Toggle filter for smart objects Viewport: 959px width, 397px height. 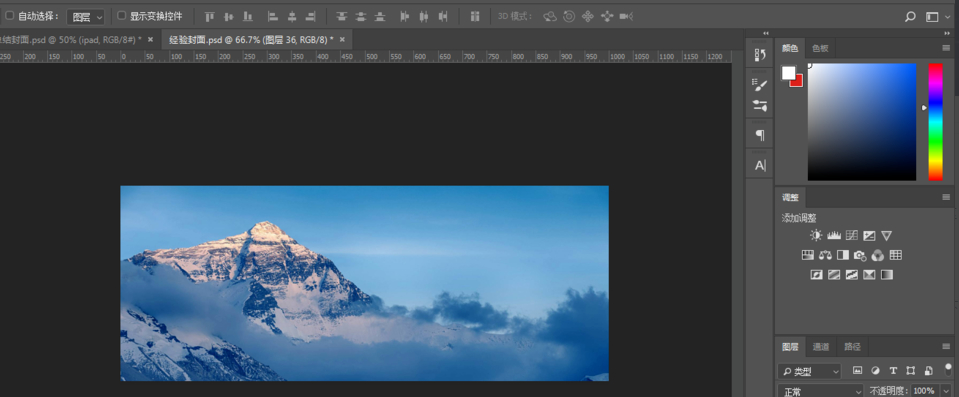(x=928, y=371)
